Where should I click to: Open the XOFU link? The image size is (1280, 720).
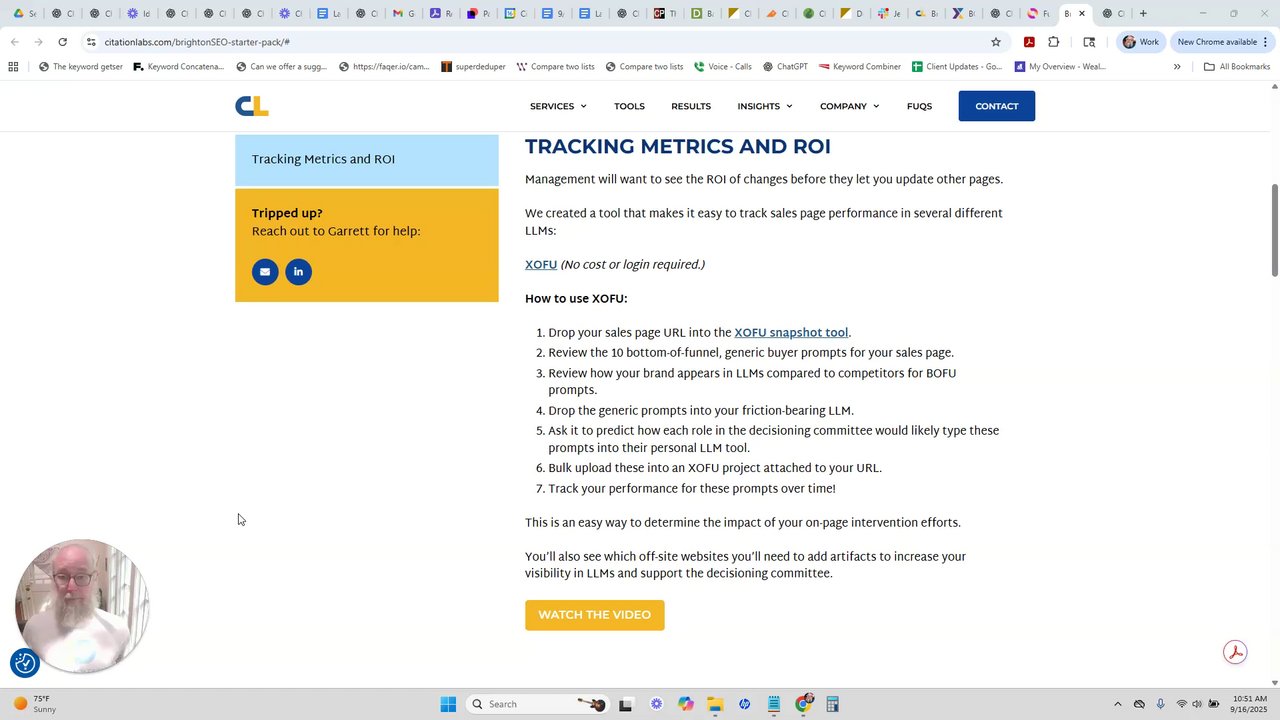[x=541, y=265]
